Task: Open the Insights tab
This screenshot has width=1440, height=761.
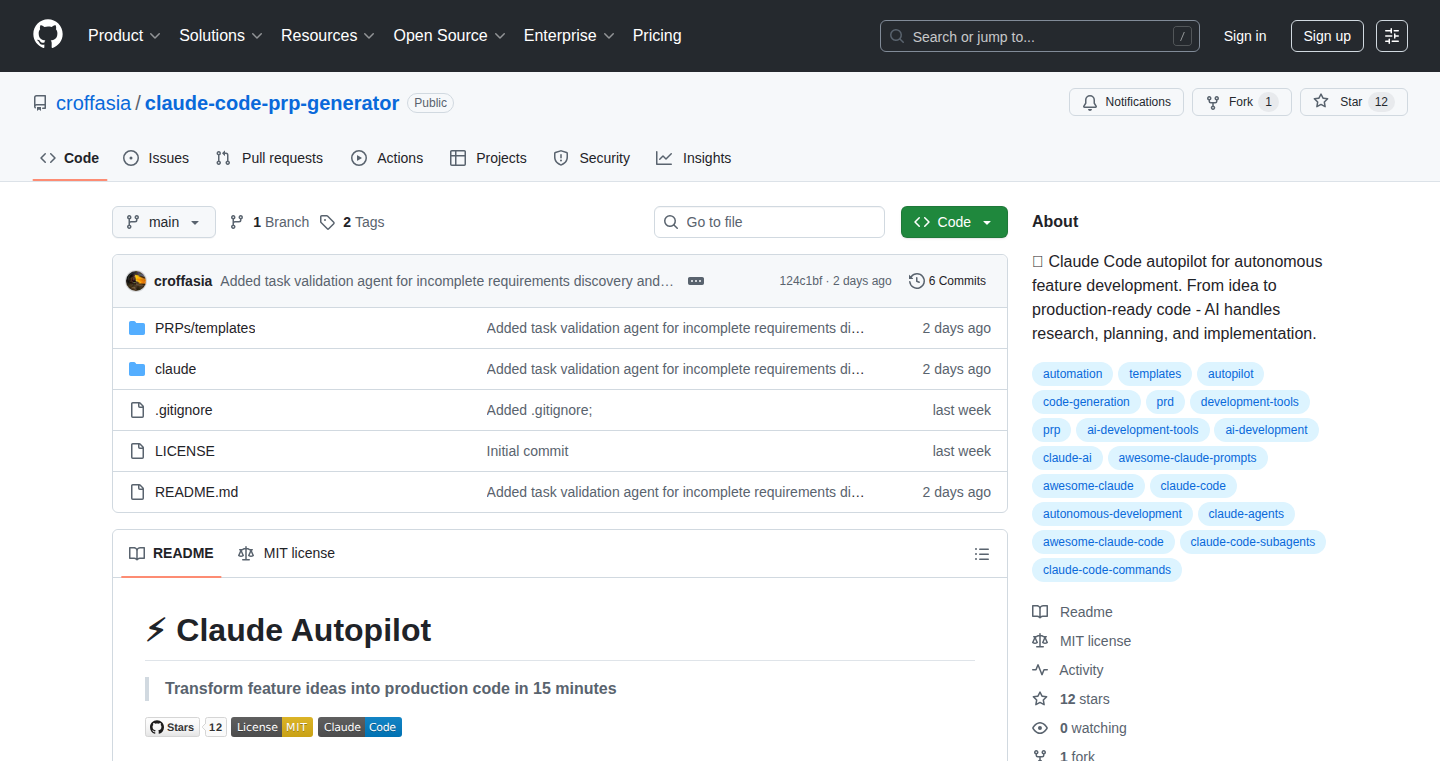Action: (x=694, y=158)
